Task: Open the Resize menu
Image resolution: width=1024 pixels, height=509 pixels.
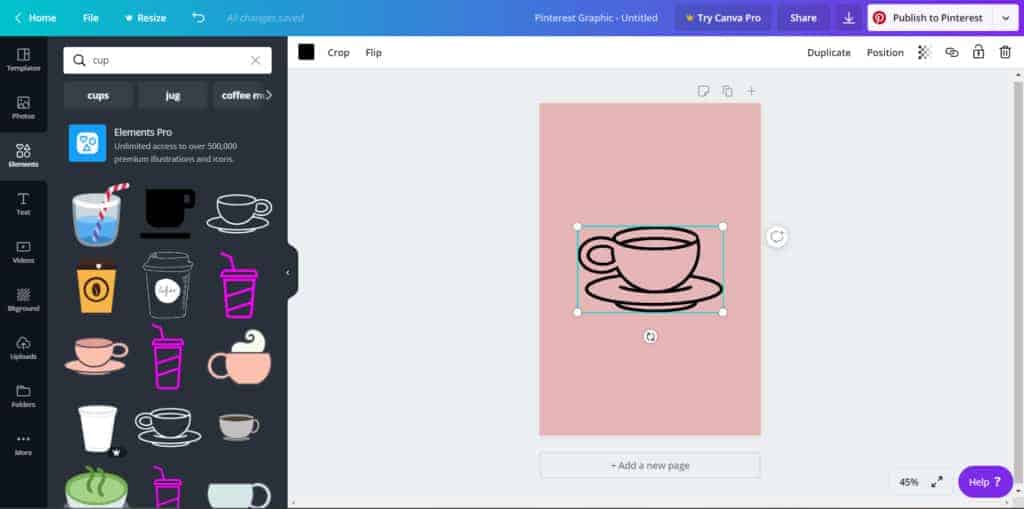Action: point(145,18)
